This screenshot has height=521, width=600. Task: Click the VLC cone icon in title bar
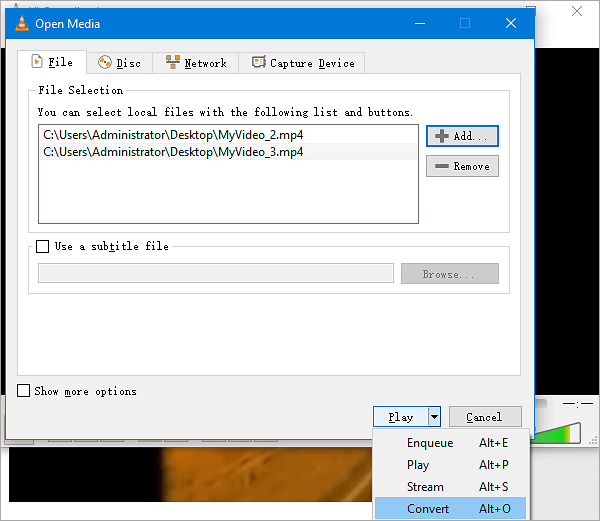click(20, 23)
